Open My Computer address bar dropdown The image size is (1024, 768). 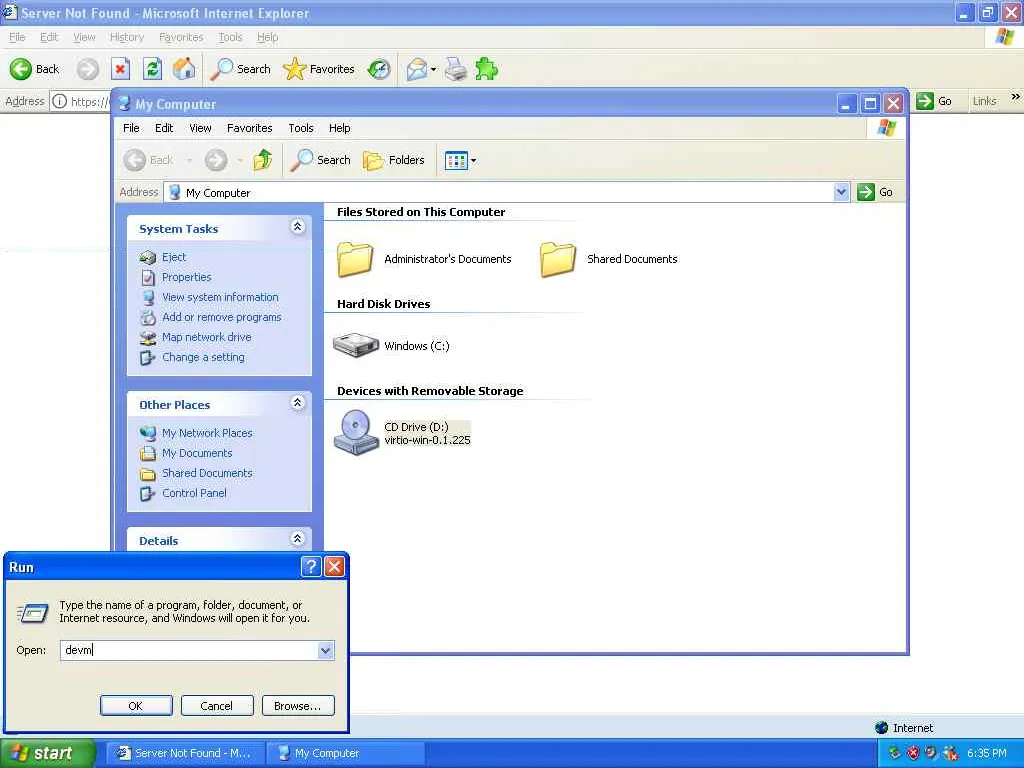click(841, 192)
